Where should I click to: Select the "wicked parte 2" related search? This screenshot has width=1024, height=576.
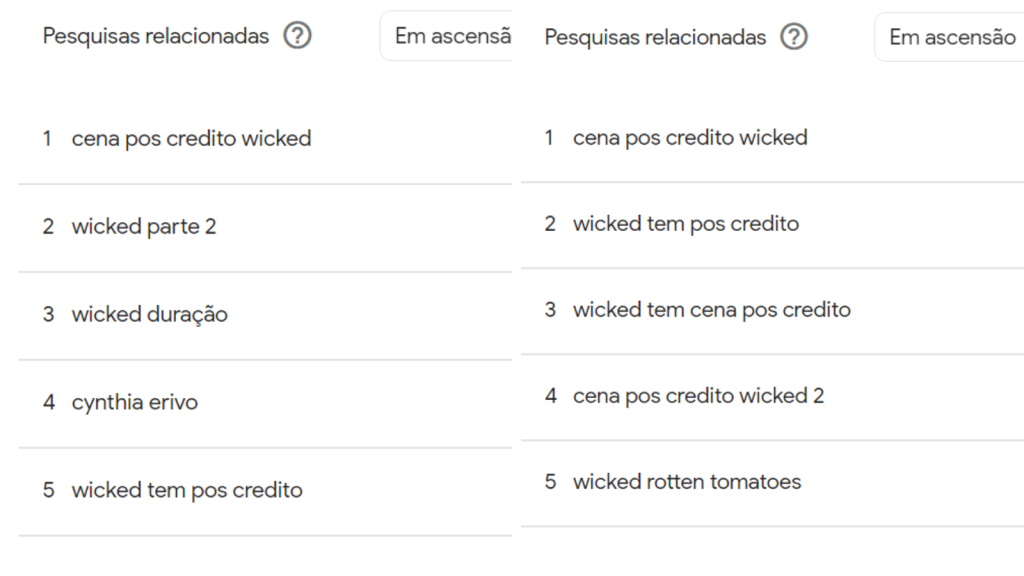[x=143, y=227]
